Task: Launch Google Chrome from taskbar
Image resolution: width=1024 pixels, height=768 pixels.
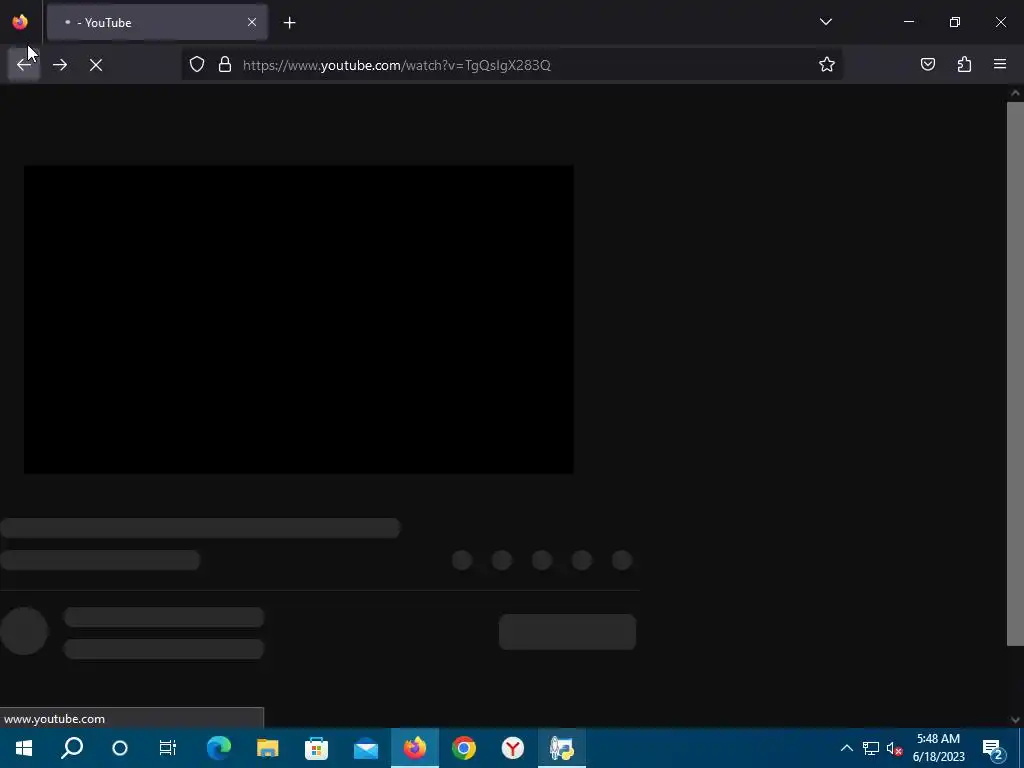Action: [x=464, y=748]
